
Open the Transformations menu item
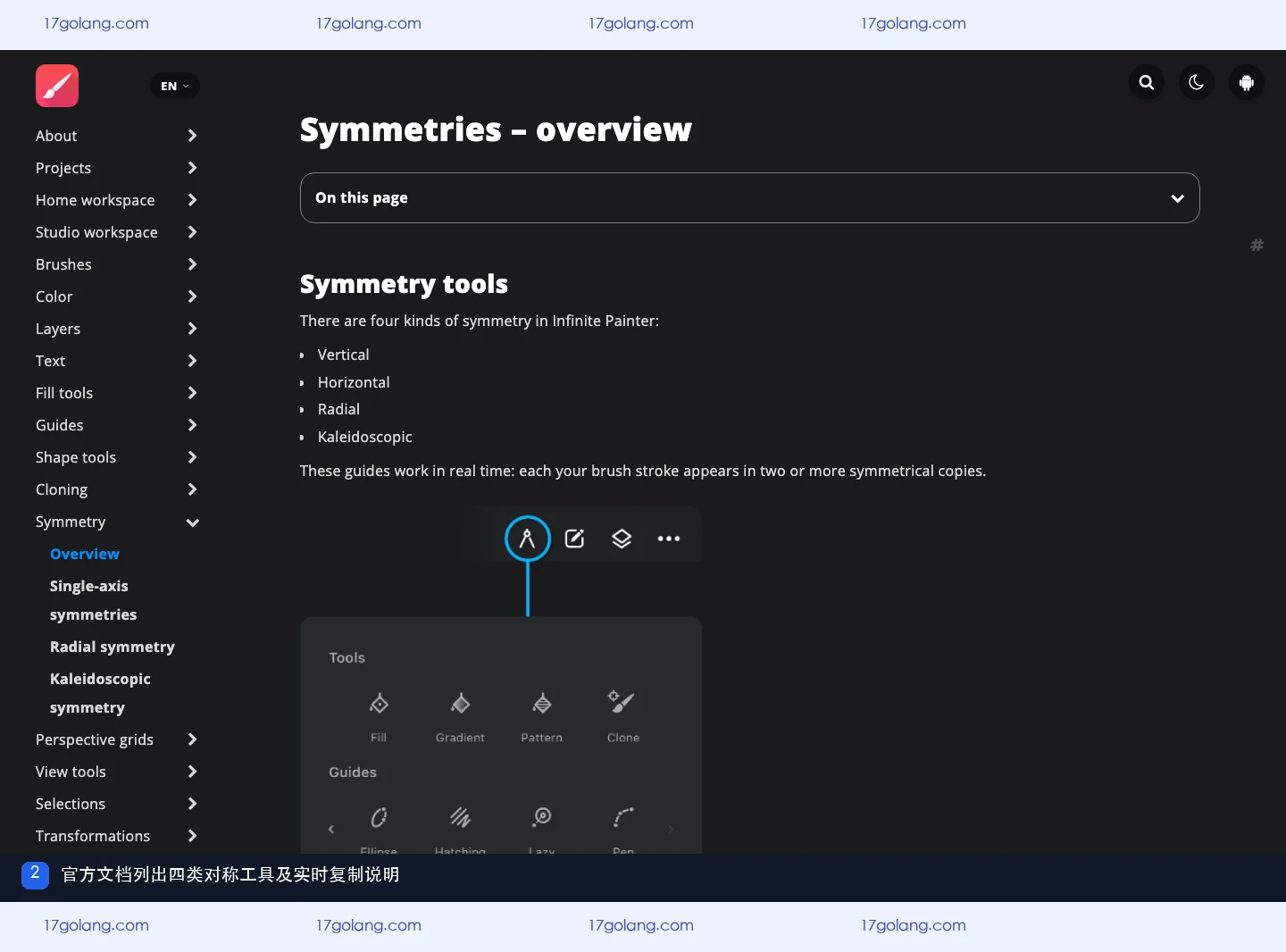(x=93, y=836)
